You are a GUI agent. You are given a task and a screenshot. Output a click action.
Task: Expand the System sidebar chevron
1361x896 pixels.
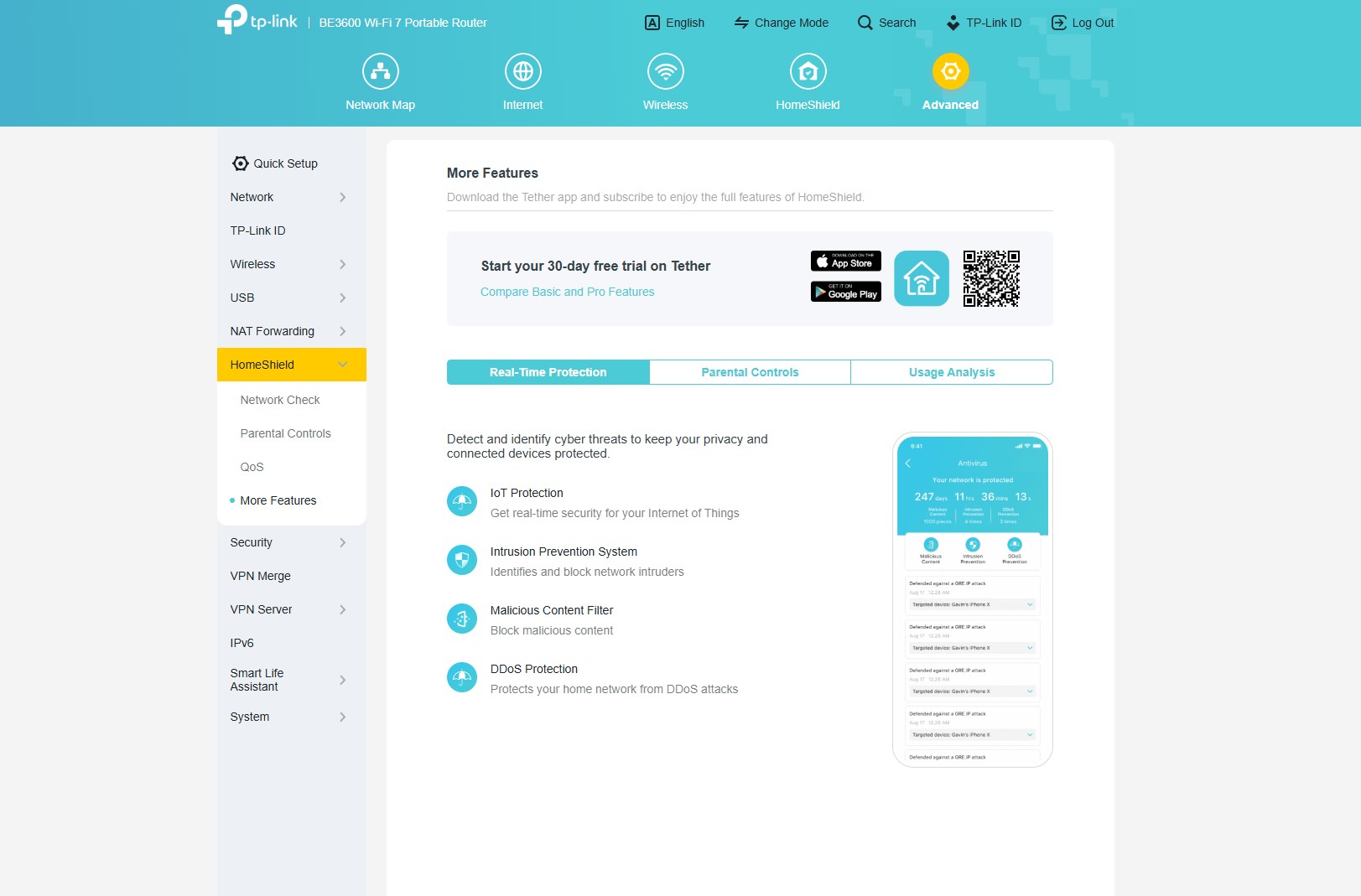coord(342,717)
